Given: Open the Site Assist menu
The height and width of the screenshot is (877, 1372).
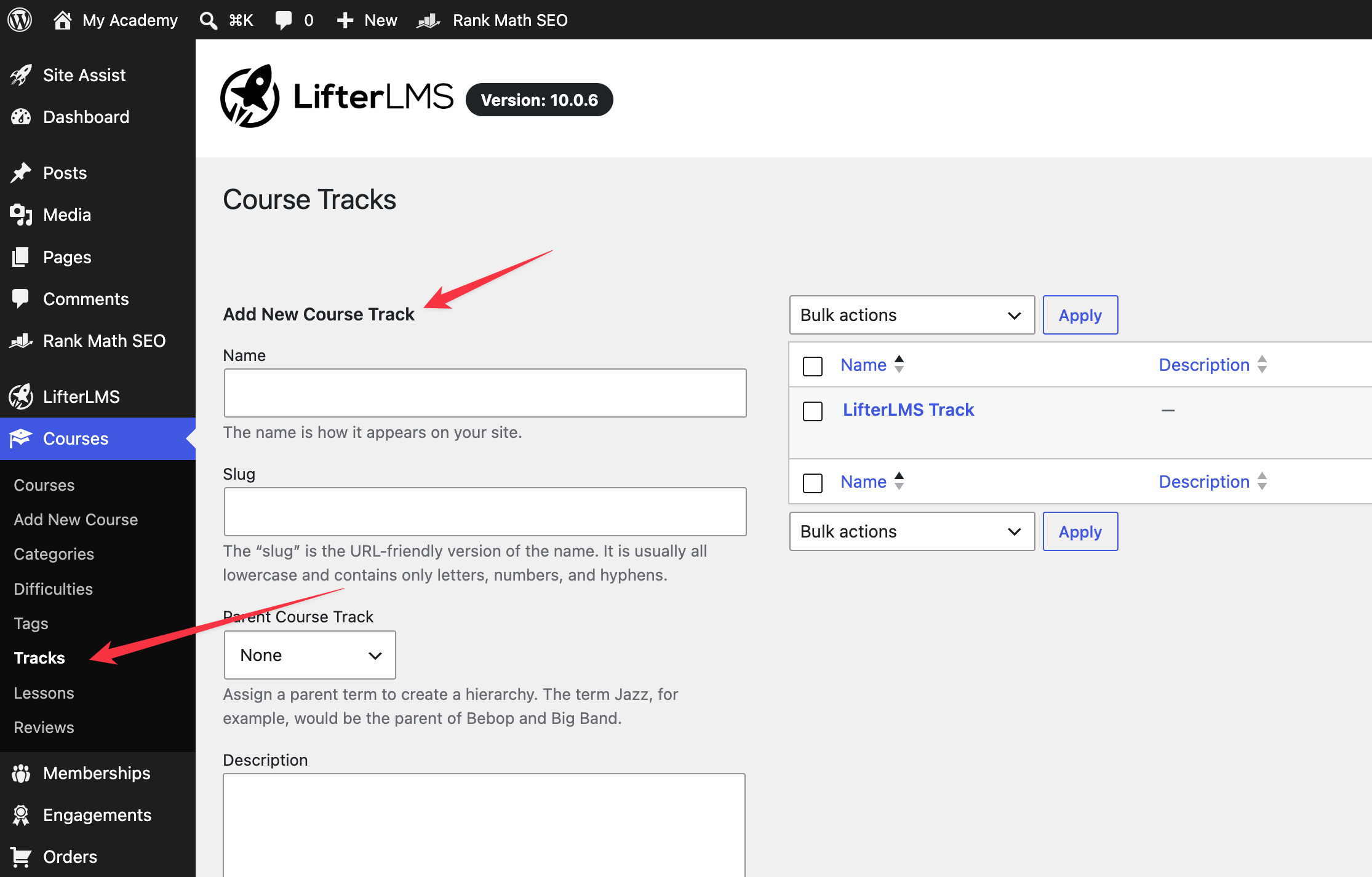Looking at the screenshot, I should pyautogui.click(x=98, y=75).
